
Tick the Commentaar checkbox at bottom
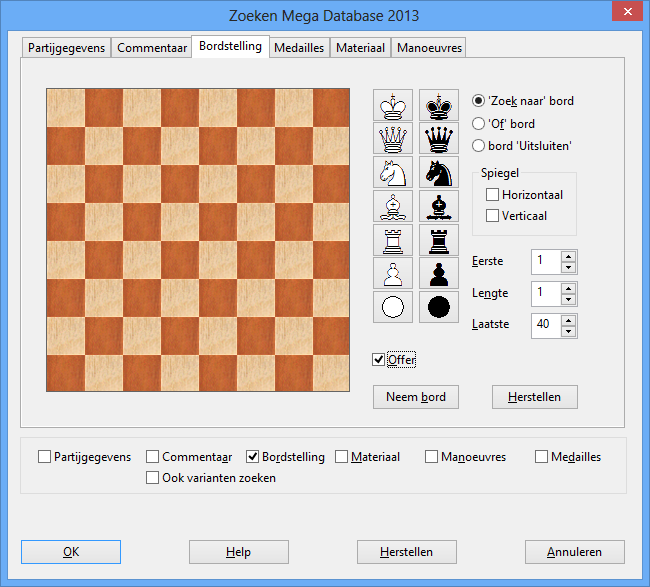153,457
